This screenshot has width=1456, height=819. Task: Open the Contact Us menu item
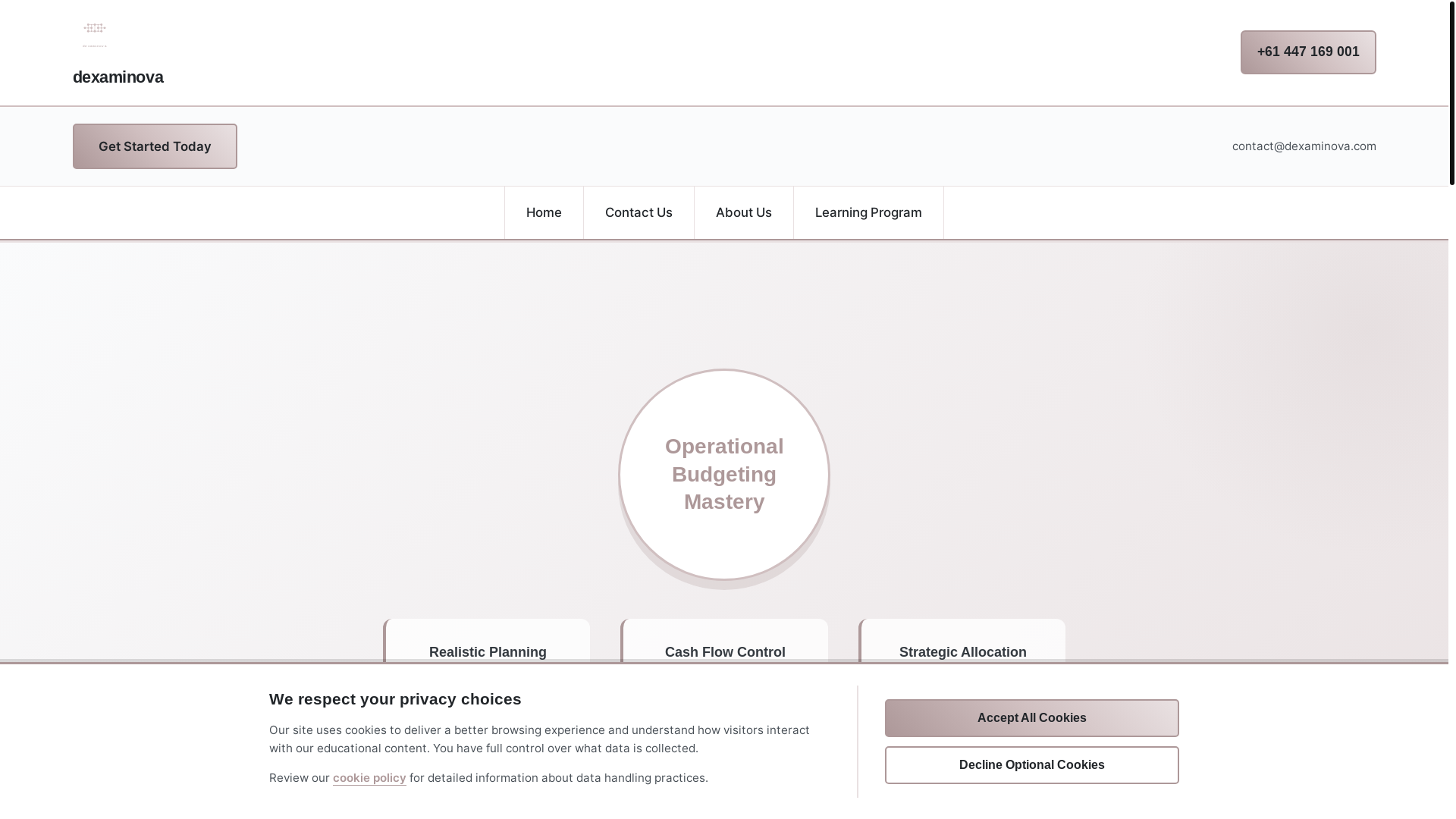coord(639,212)
